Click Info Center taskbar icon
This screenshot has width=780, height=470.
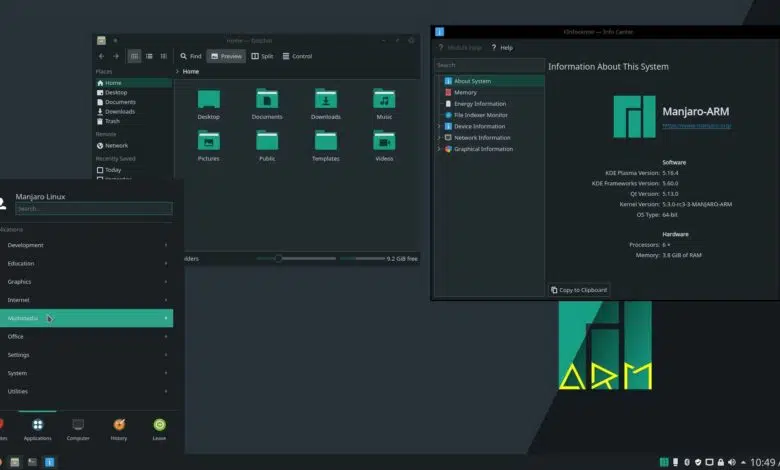pos(50,463)
